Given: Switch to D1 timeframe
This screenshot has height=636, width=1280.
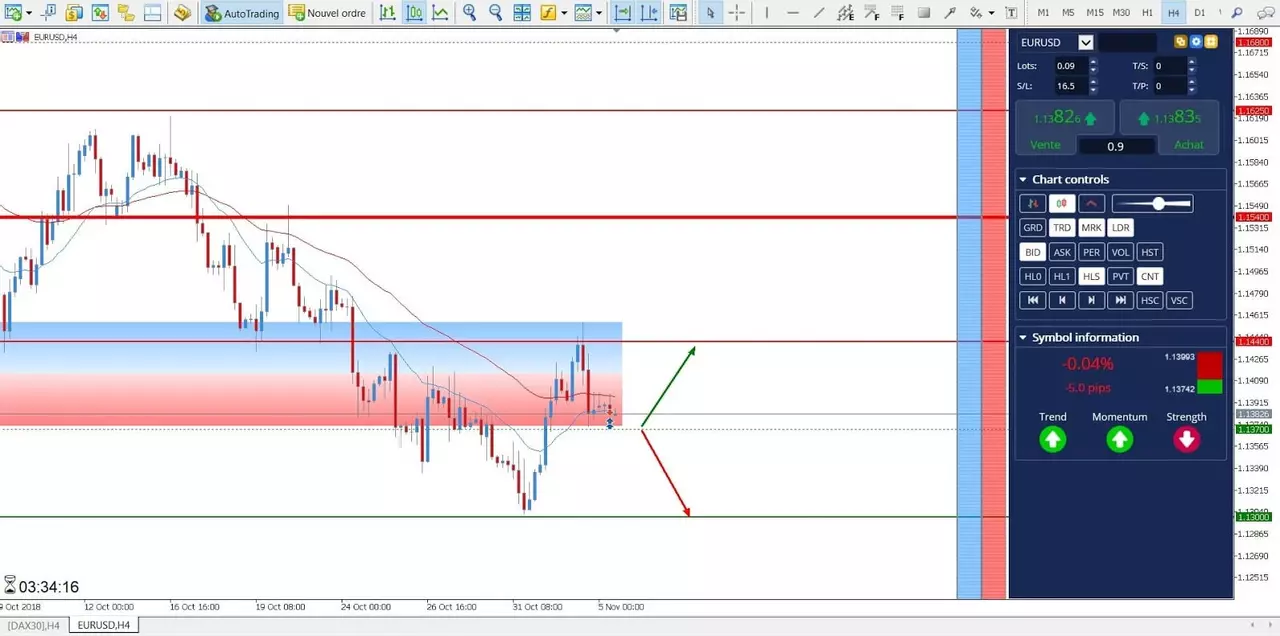Looking at the screenshot, I should [1199, 13].
